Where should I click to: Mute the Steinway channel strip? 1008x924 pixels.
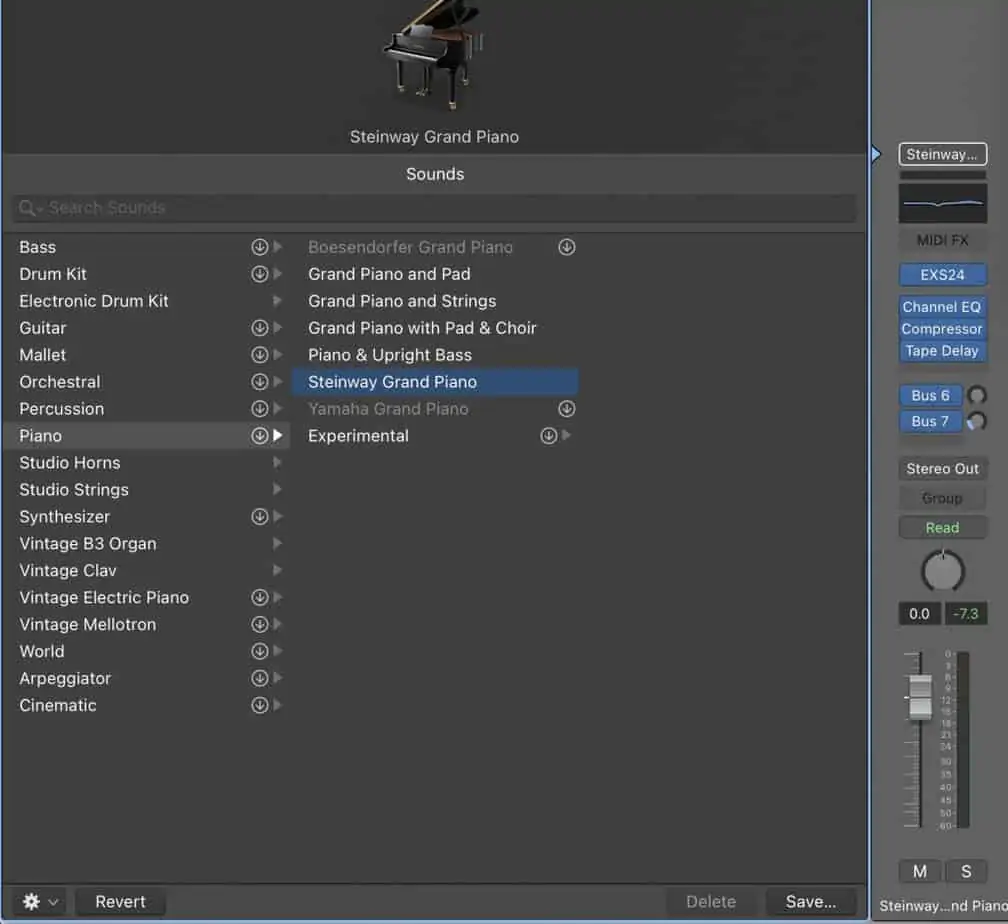tap(920, 871)
